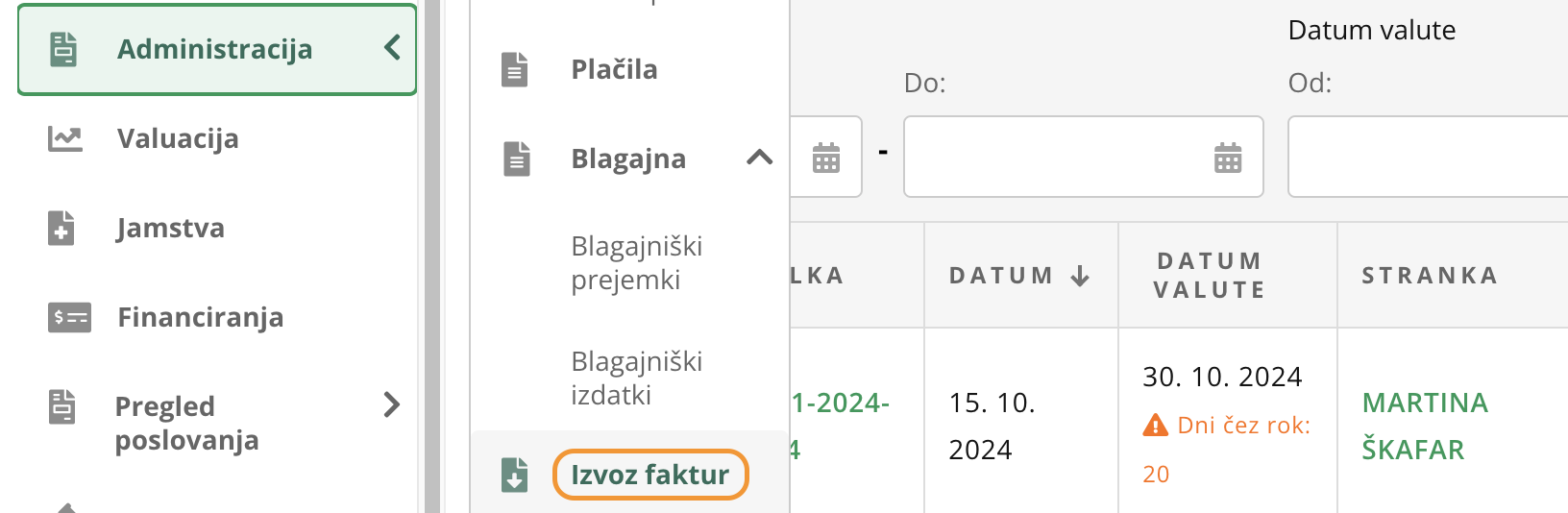Click the Izvoz faktur download icon
The height and width of the screenshot is (513, 1568).
[x=515, y=475]
